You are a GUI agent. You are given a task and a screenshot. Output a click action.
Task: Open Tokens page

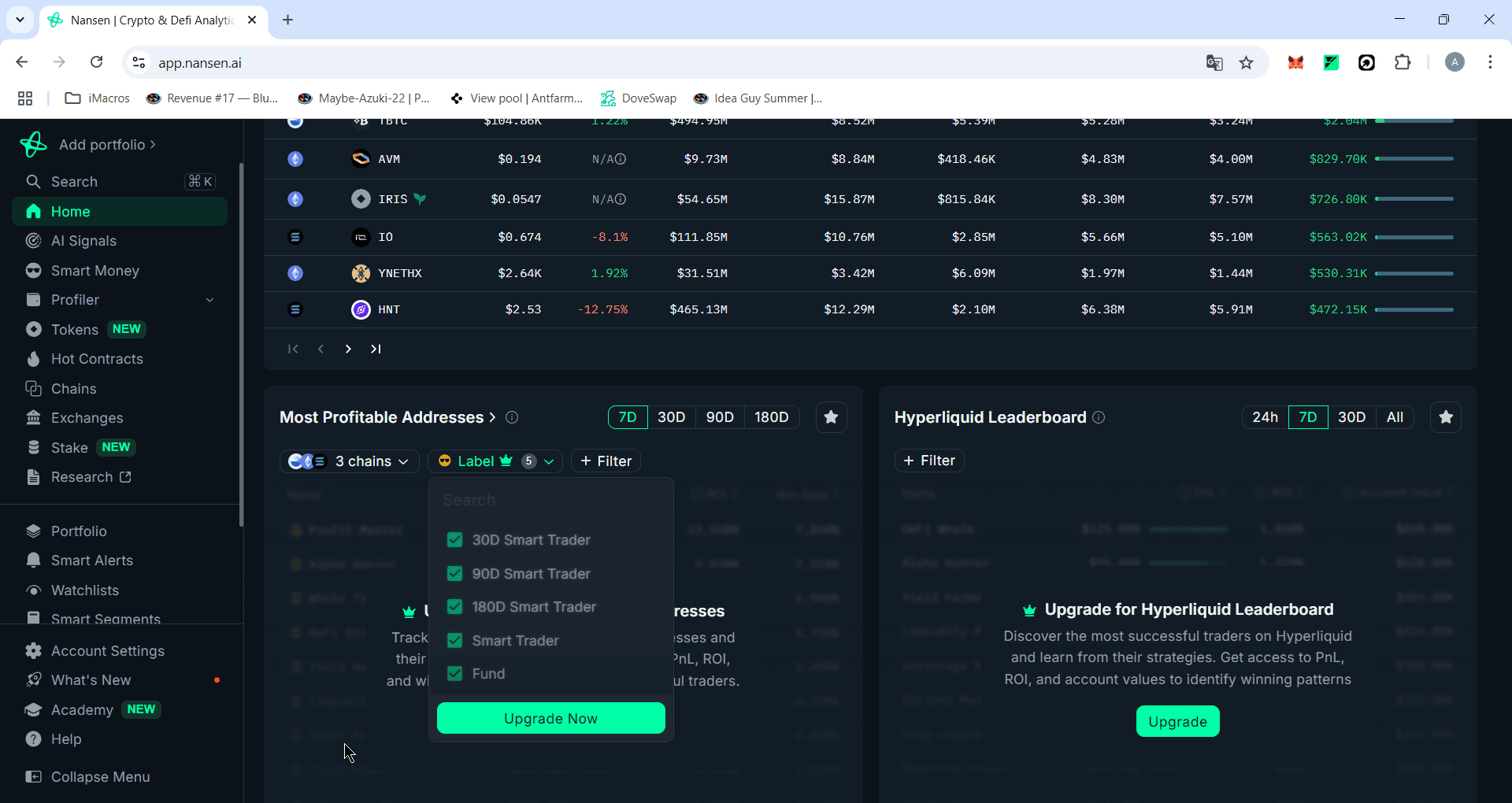pos(74,330)
